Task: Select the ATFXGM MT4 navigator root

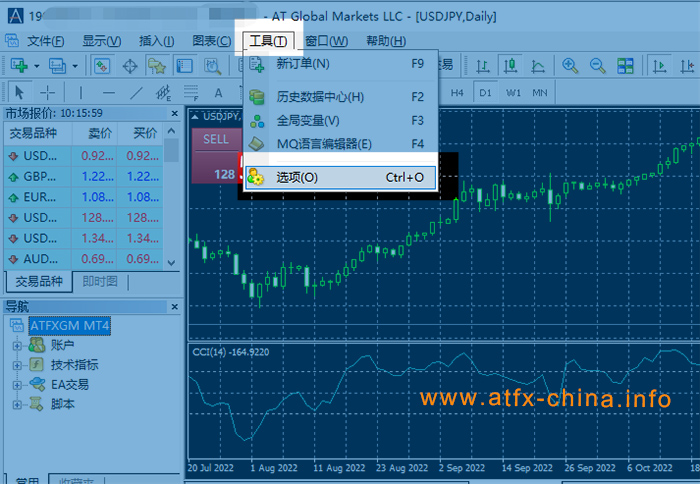Action: (x=70, y=325)
